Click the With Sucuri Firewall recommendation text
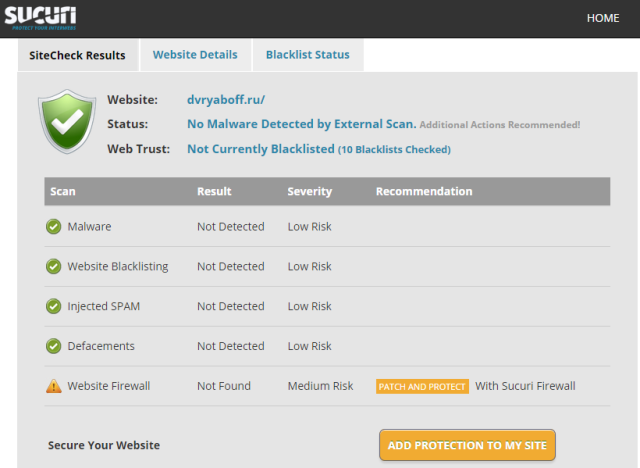Image resolution: width=640 pixels, height=468 pixels. pos(525,386)
